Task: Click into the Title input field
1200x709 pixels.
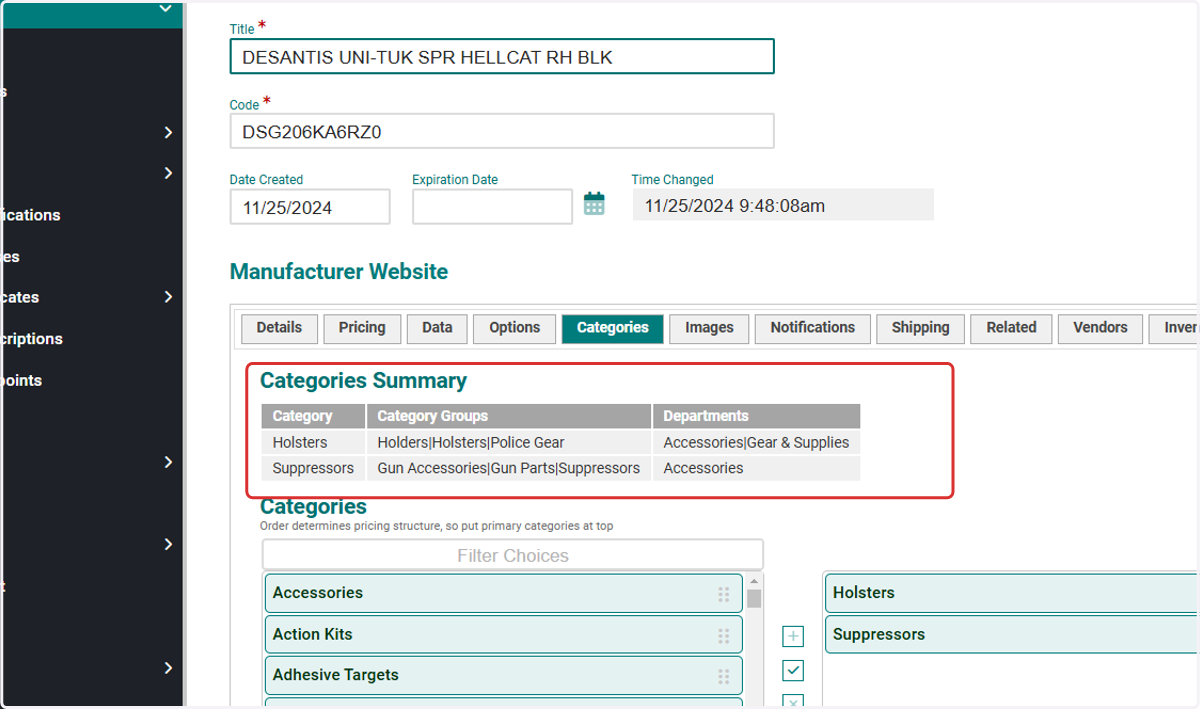Action: [x=502, y=57]
